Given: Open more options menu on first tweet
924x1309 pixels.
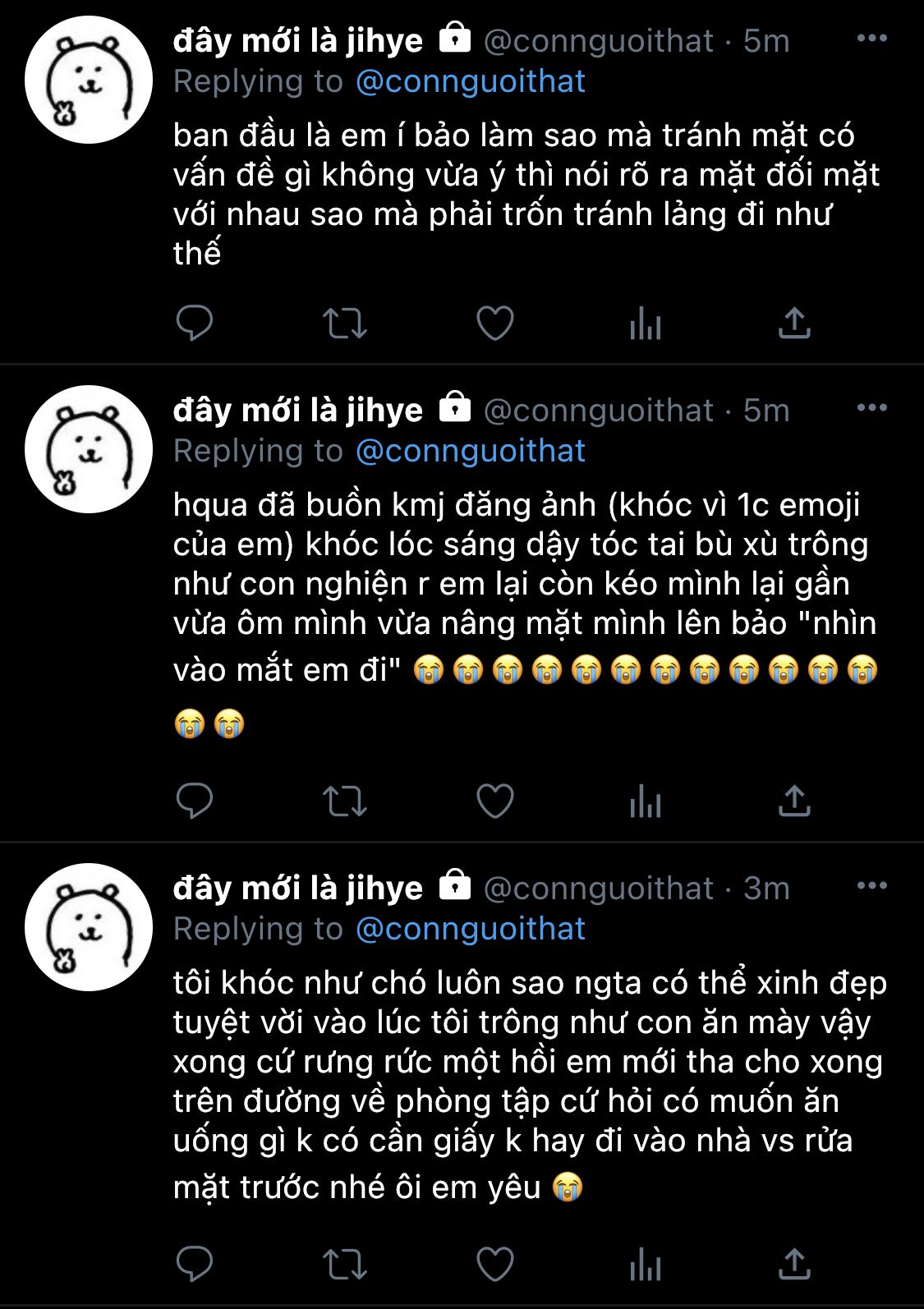Looking at the screenshot, I should click(871, 38).
